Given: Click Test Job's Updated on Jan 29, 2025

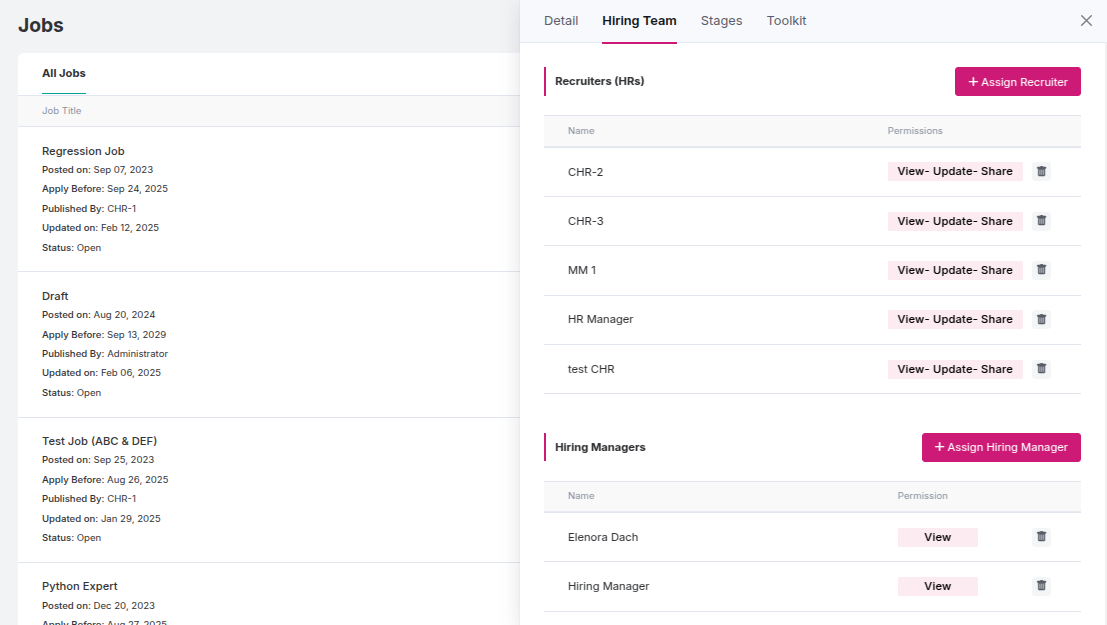Looking at the screenshot, I should coord(101,518).
